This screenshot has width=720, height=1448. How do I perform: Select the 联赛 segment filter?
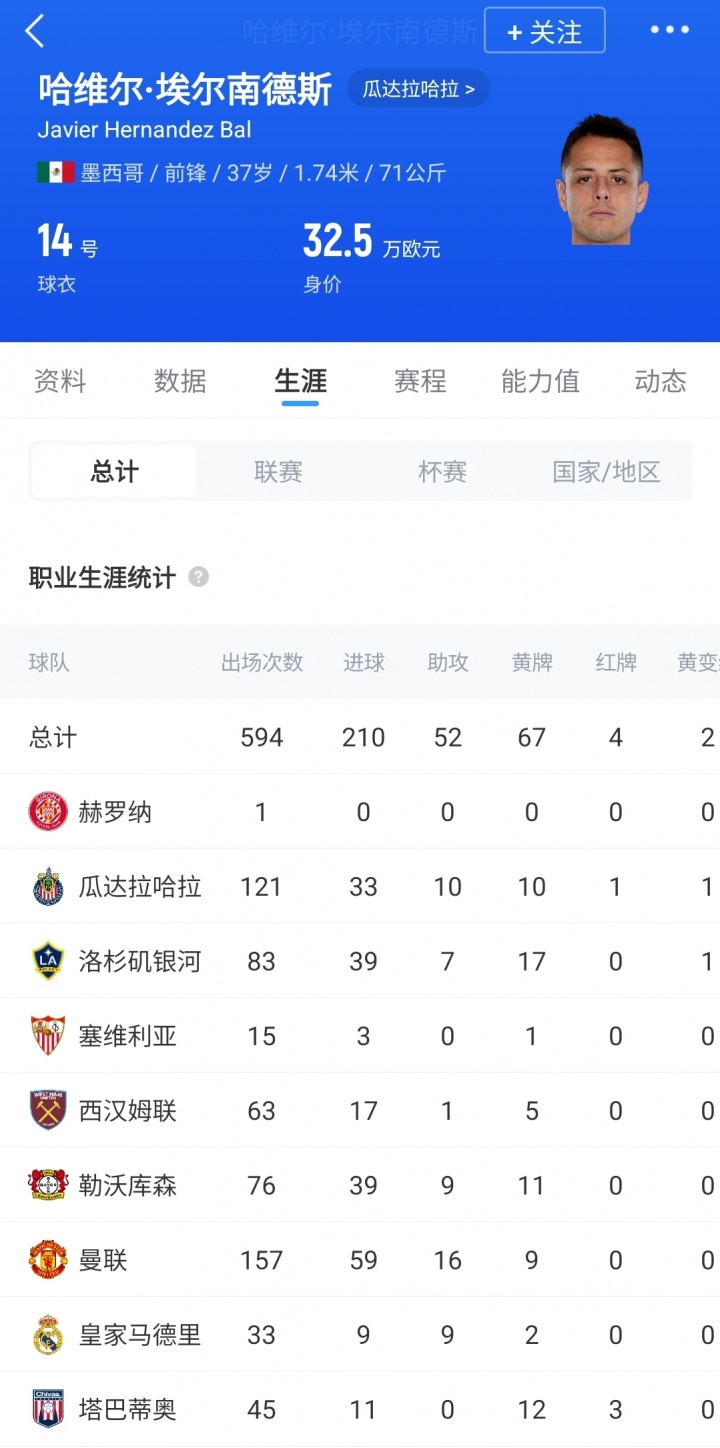[x=278, y=472]
